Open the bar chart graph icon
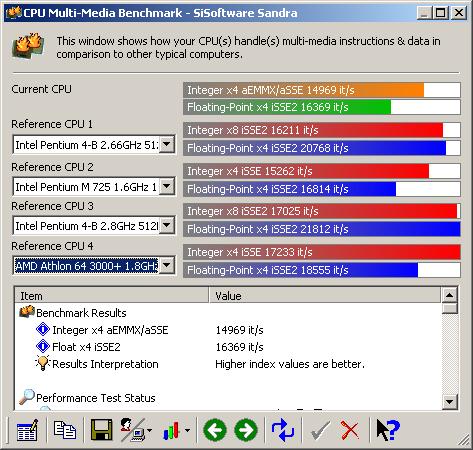 tap(171, 431)
